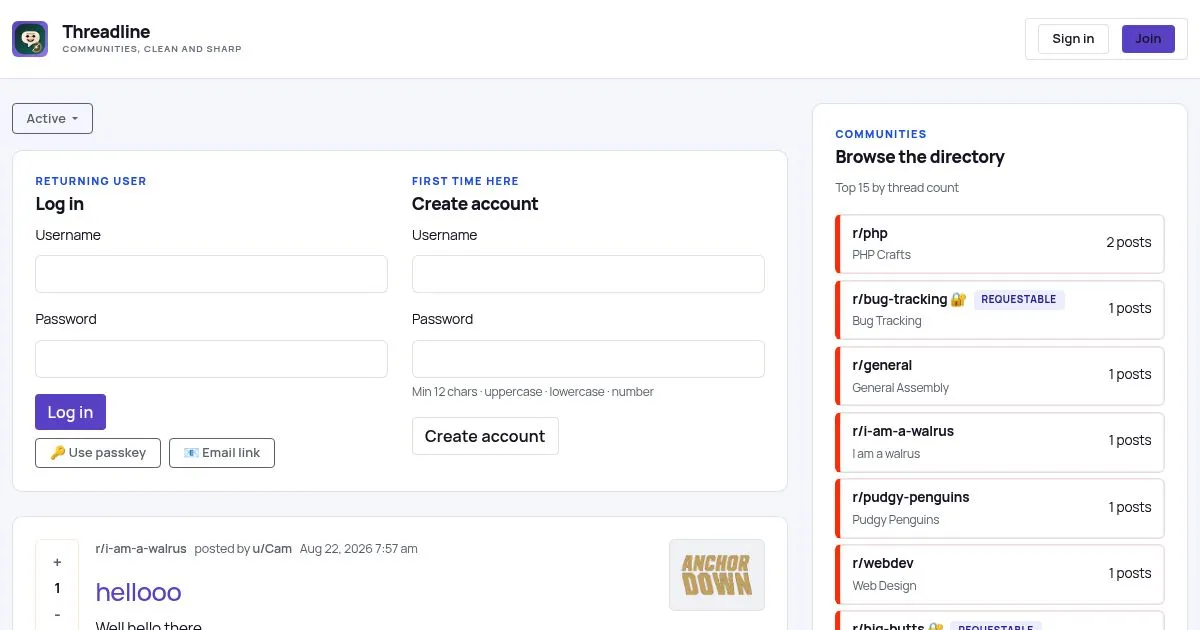Visit the u/Cam user profile
1200x630 pixels.
[x=272, y=549]
